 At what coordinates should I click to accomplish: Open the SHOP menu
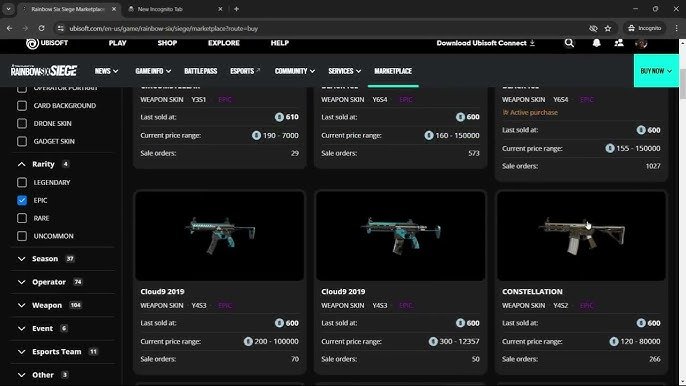(167, 43)
